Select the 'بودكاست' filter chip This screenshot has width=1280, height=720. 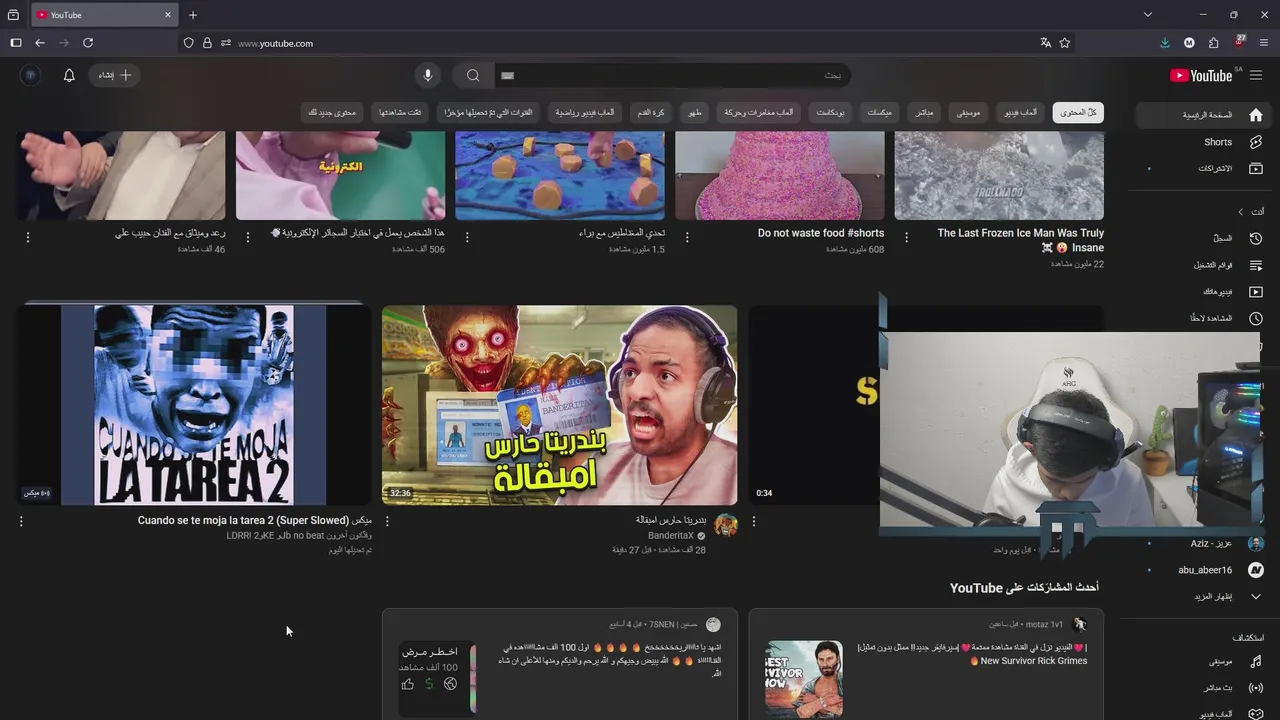pyautogui.click(x=831, y=113)
